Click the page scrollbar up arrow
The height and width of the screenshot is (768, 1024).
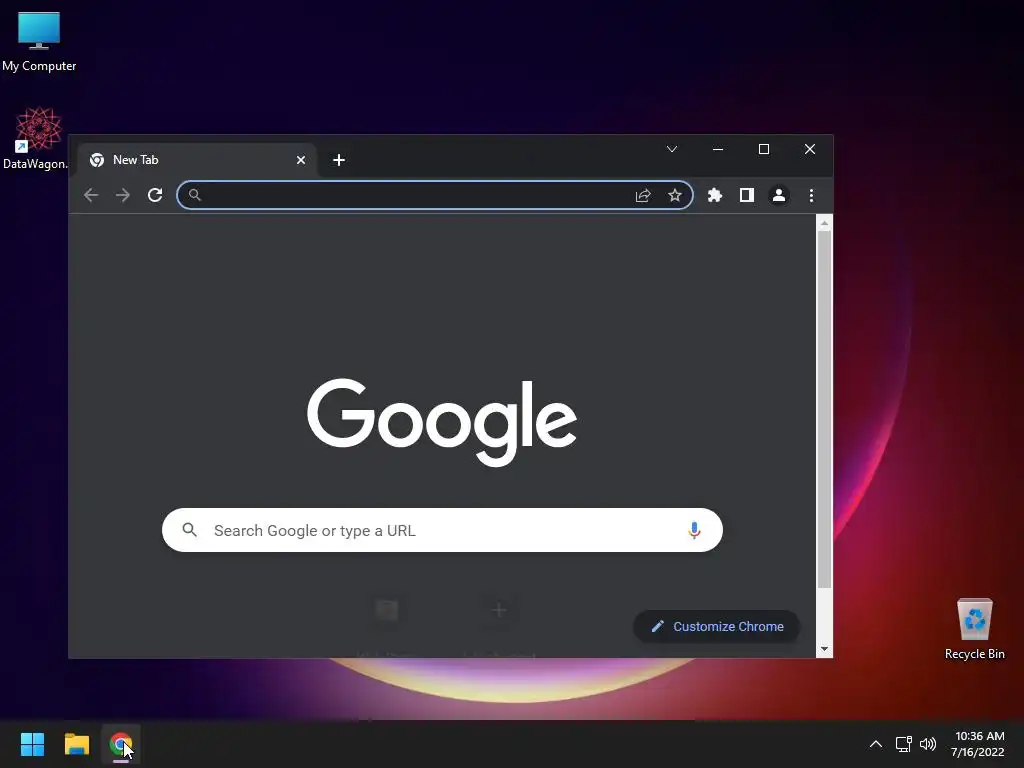pos(824,223)
